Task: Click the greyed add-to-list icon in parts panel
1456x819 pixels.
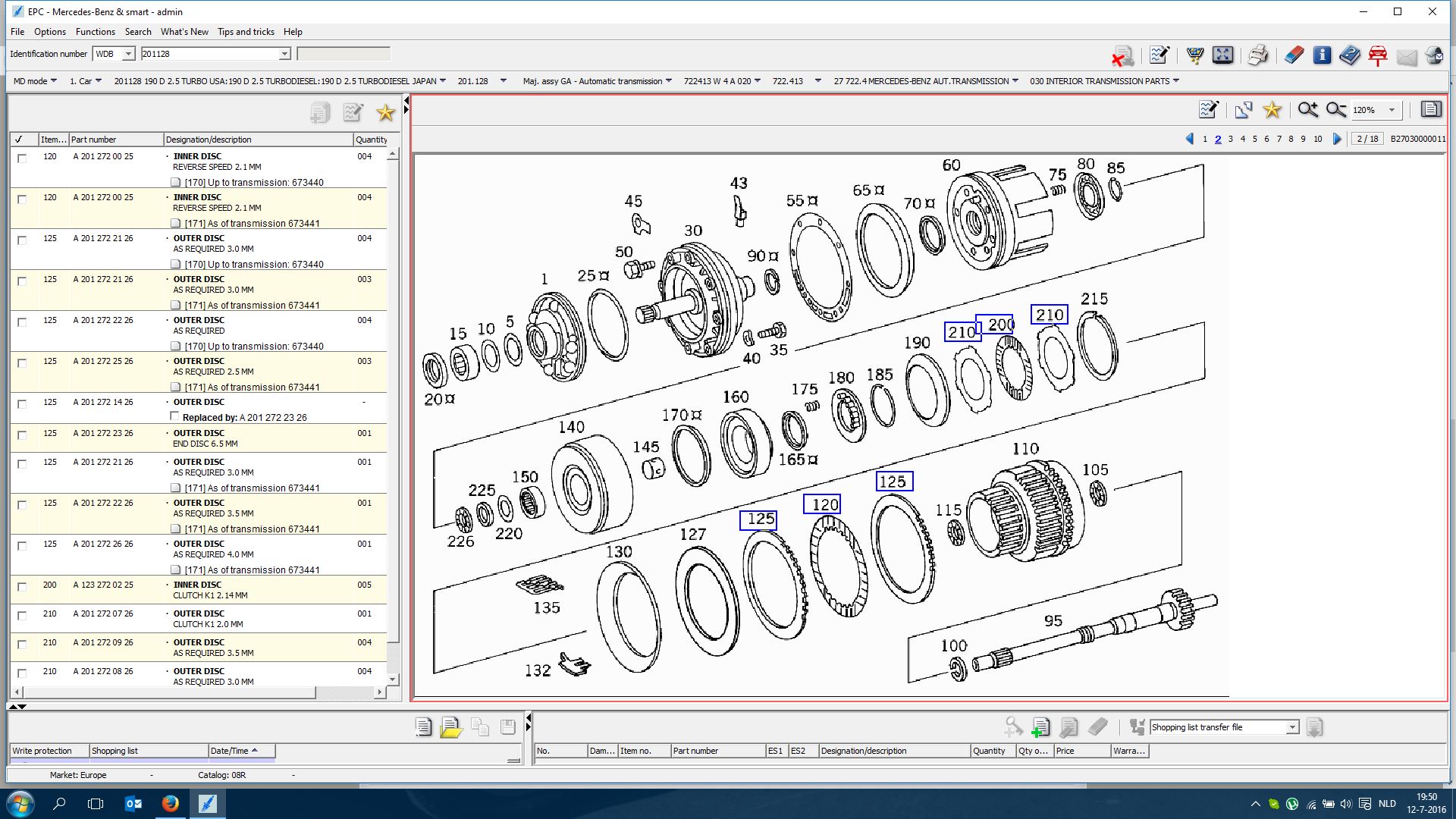Action: click(x=320, y=113)
